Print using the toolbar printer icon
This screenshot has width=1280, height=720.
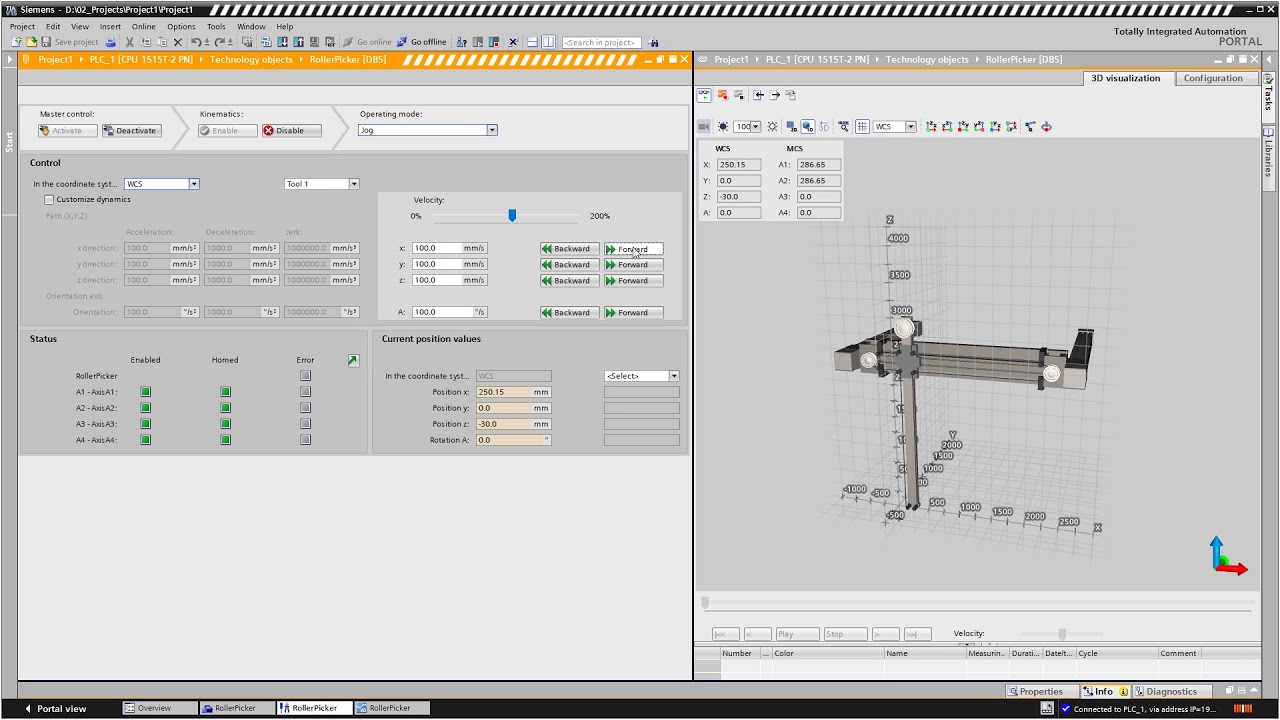click(110, 42)
